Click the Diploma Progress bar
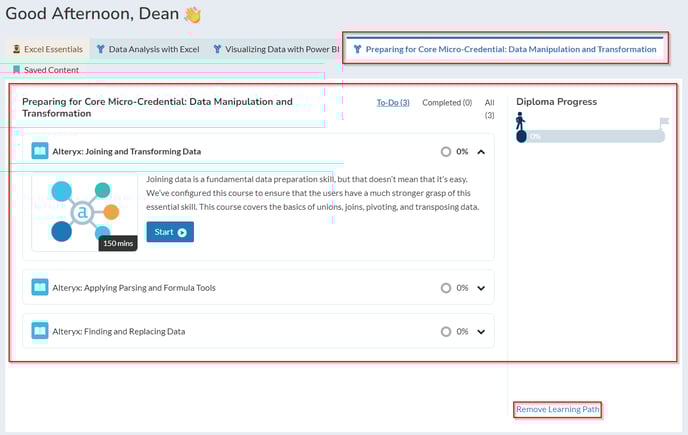The image size is (688, 435). [591, 137]
